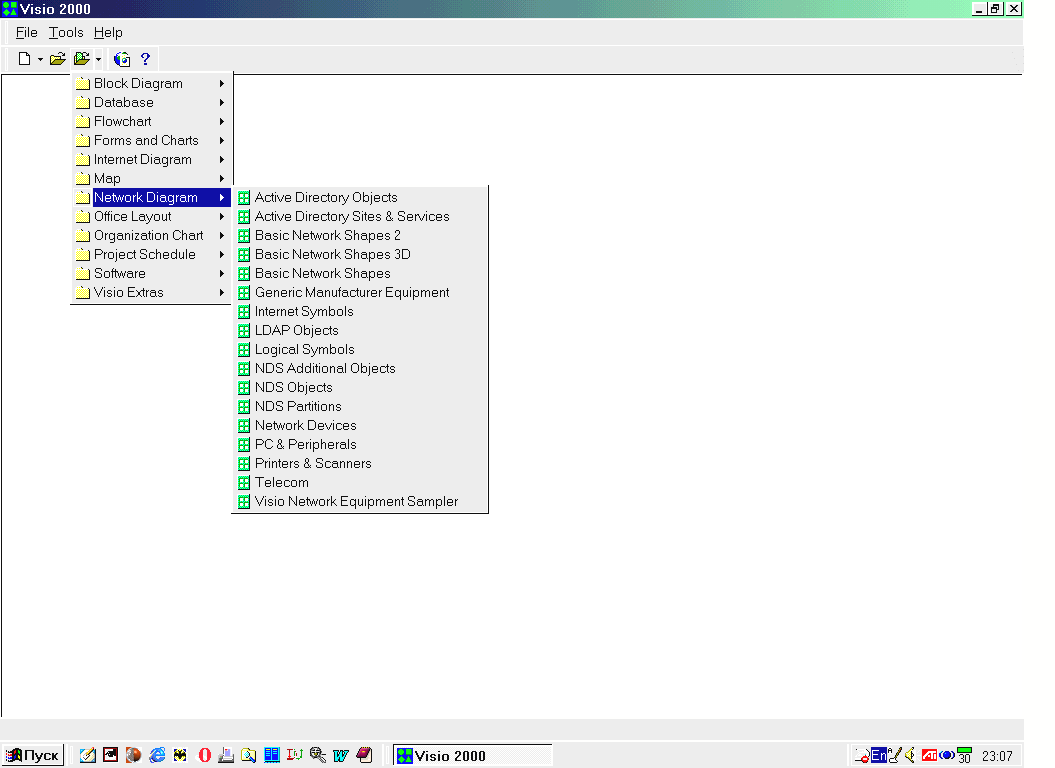Click the Visio on the Web globe icon
Viewport: 1055px width, 768px height.
122,59
